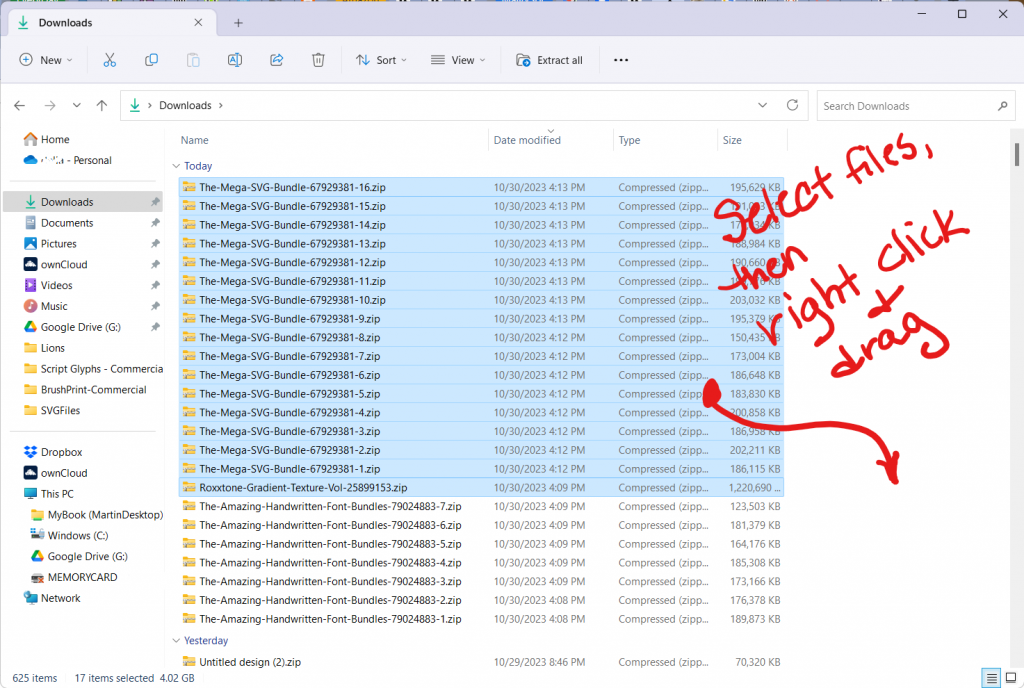Share the selected zip files
The height and width of the screenshot is (688, 1024).
click(276, 60)
